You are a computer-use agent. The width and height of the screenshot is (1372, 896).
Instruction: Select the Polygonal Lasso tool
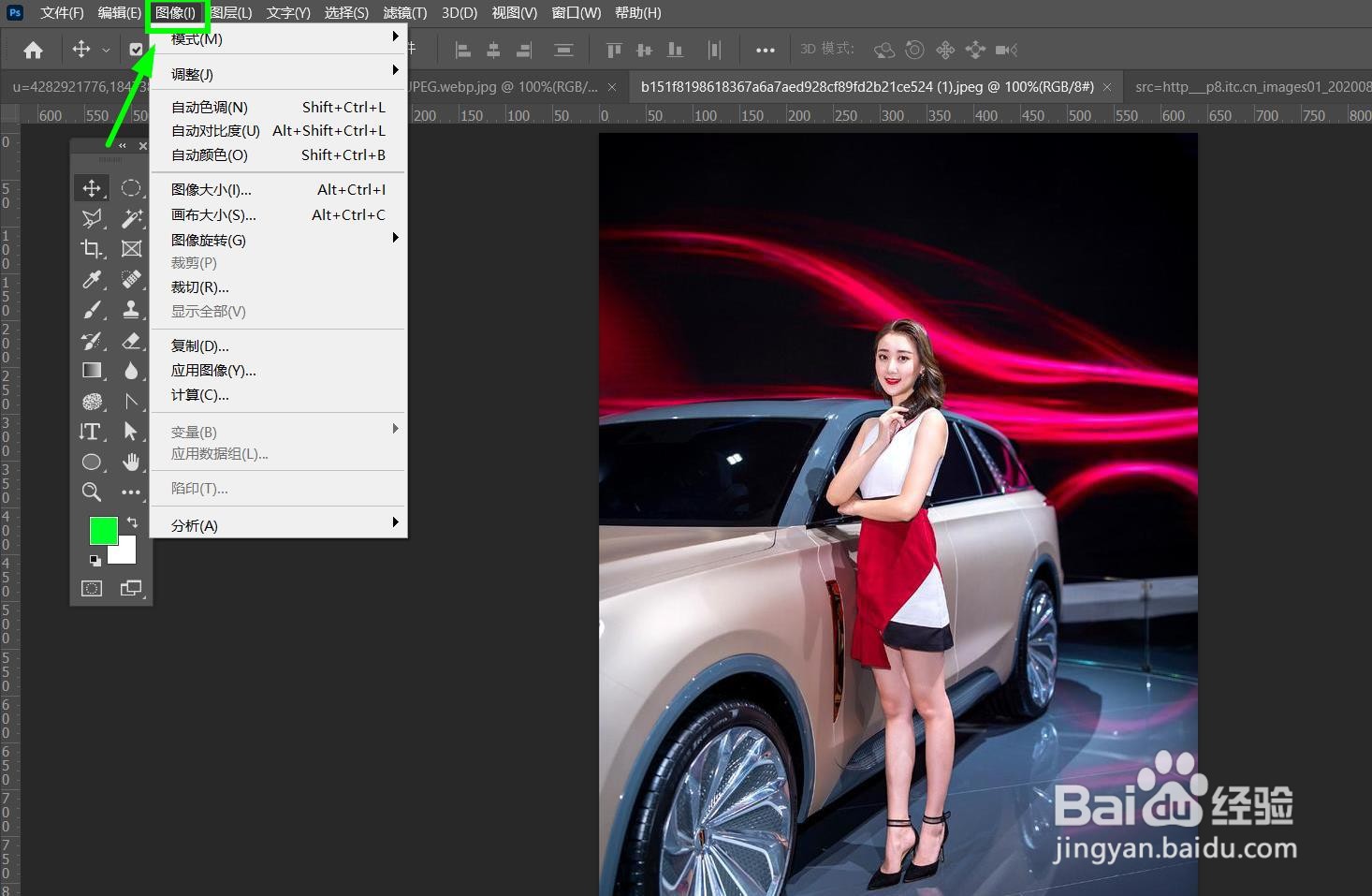92,218
